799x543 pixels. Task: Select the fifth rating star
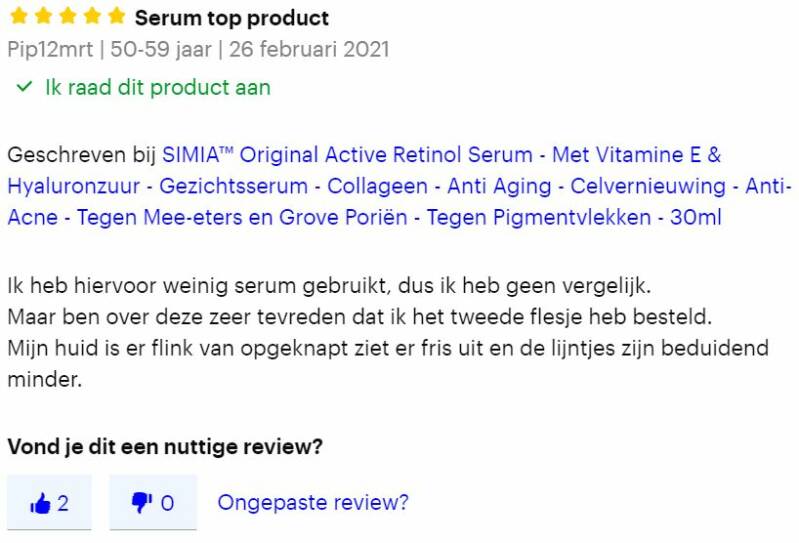pos(117,17)
